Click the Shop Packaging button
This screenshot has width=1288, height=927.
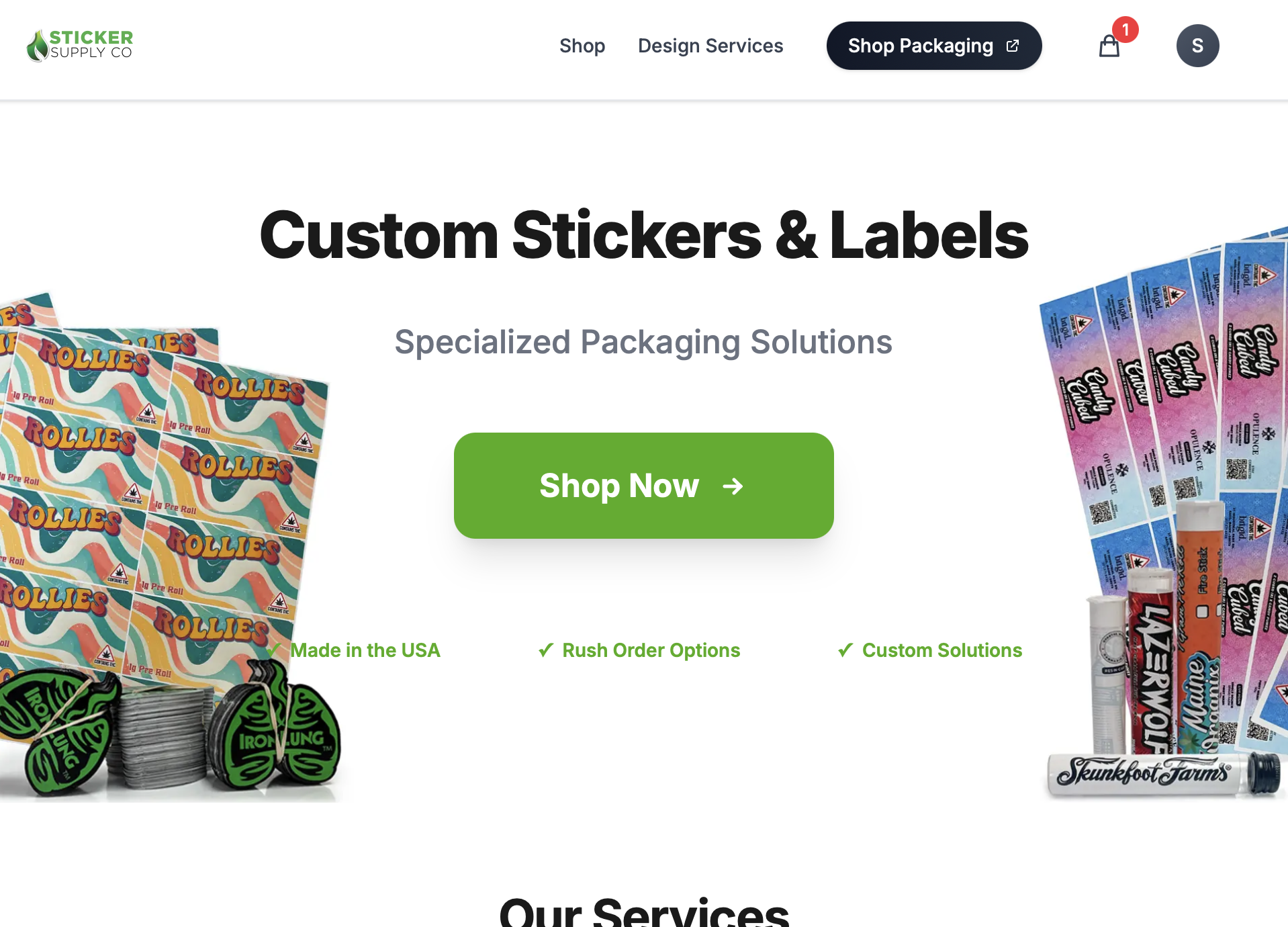934,46
